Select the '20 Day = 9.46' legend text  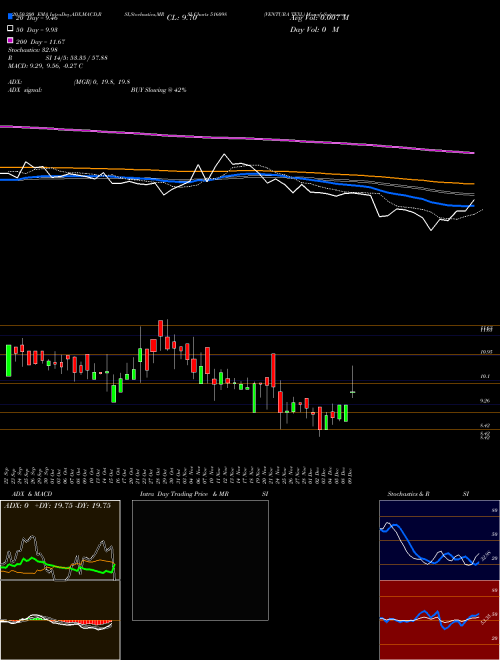click(36, 18)
